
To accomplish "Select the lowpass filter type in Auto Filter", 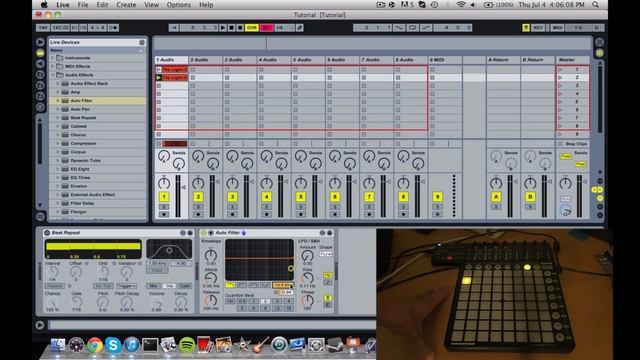I will [230, 285].
